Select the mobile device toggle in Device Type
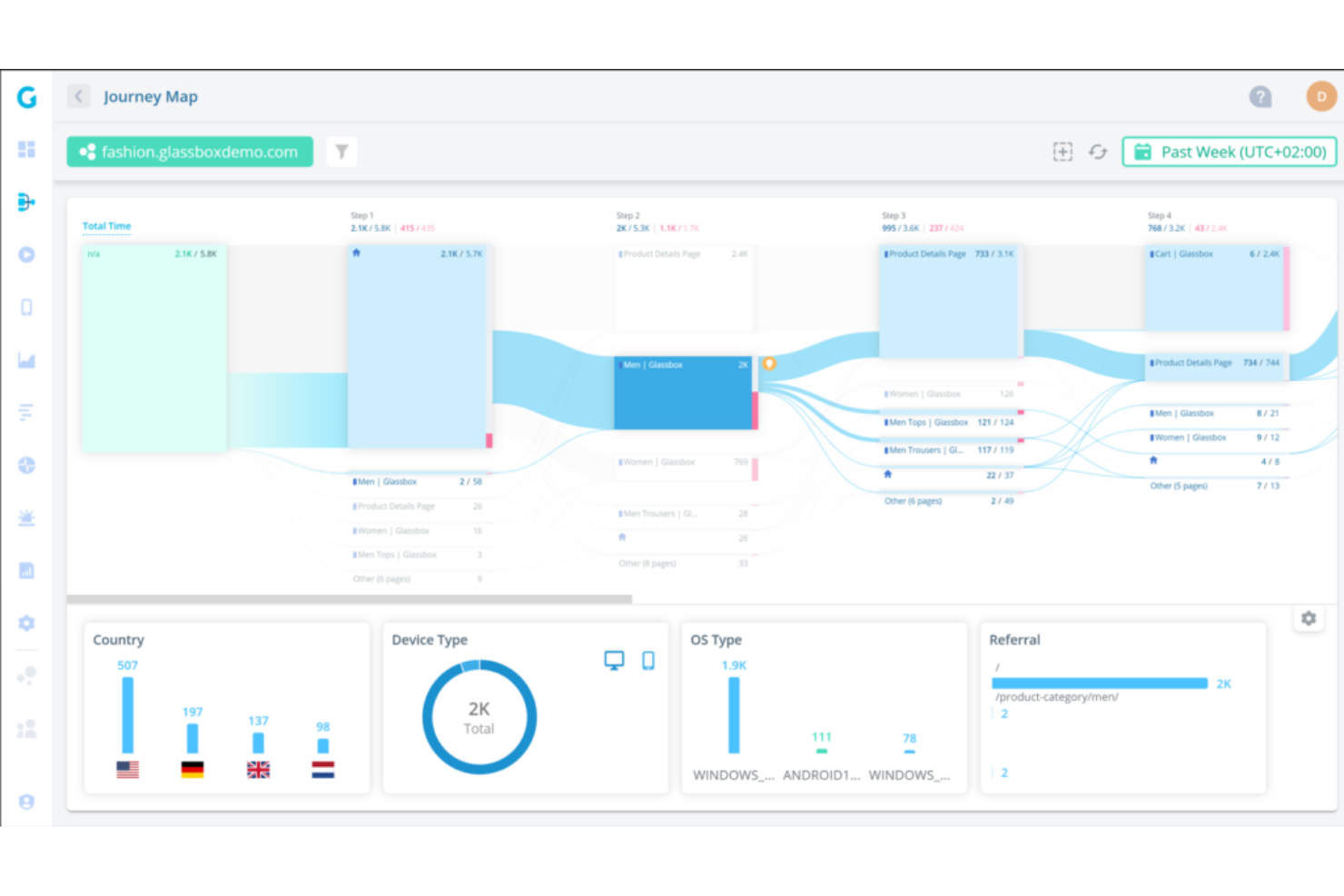This screenshot has width=1344, height=896. [x=647, y=660]
